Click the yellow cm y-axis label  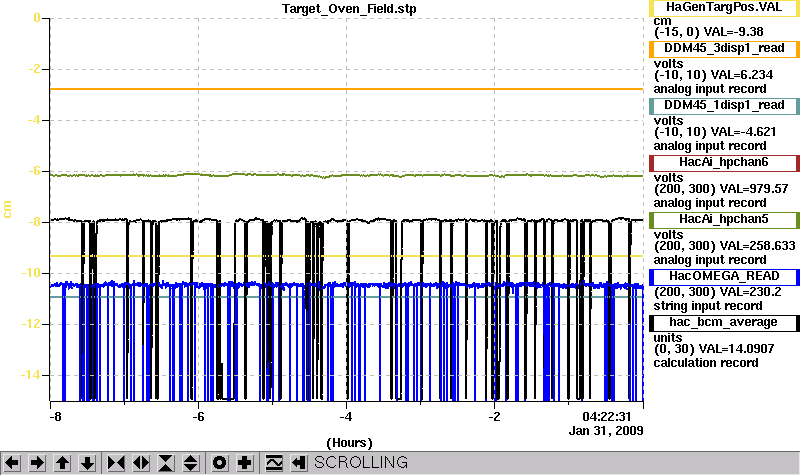[x=7, y=209]
